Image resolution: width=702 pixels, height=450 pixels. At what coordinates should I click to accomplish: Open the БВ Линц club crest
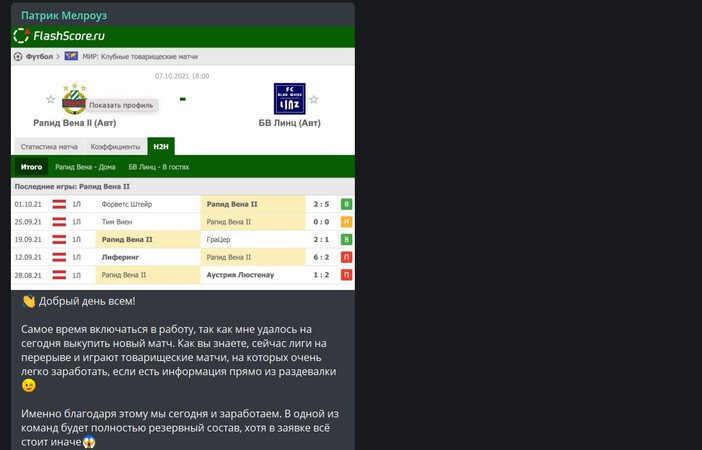[x=290, y=99]
